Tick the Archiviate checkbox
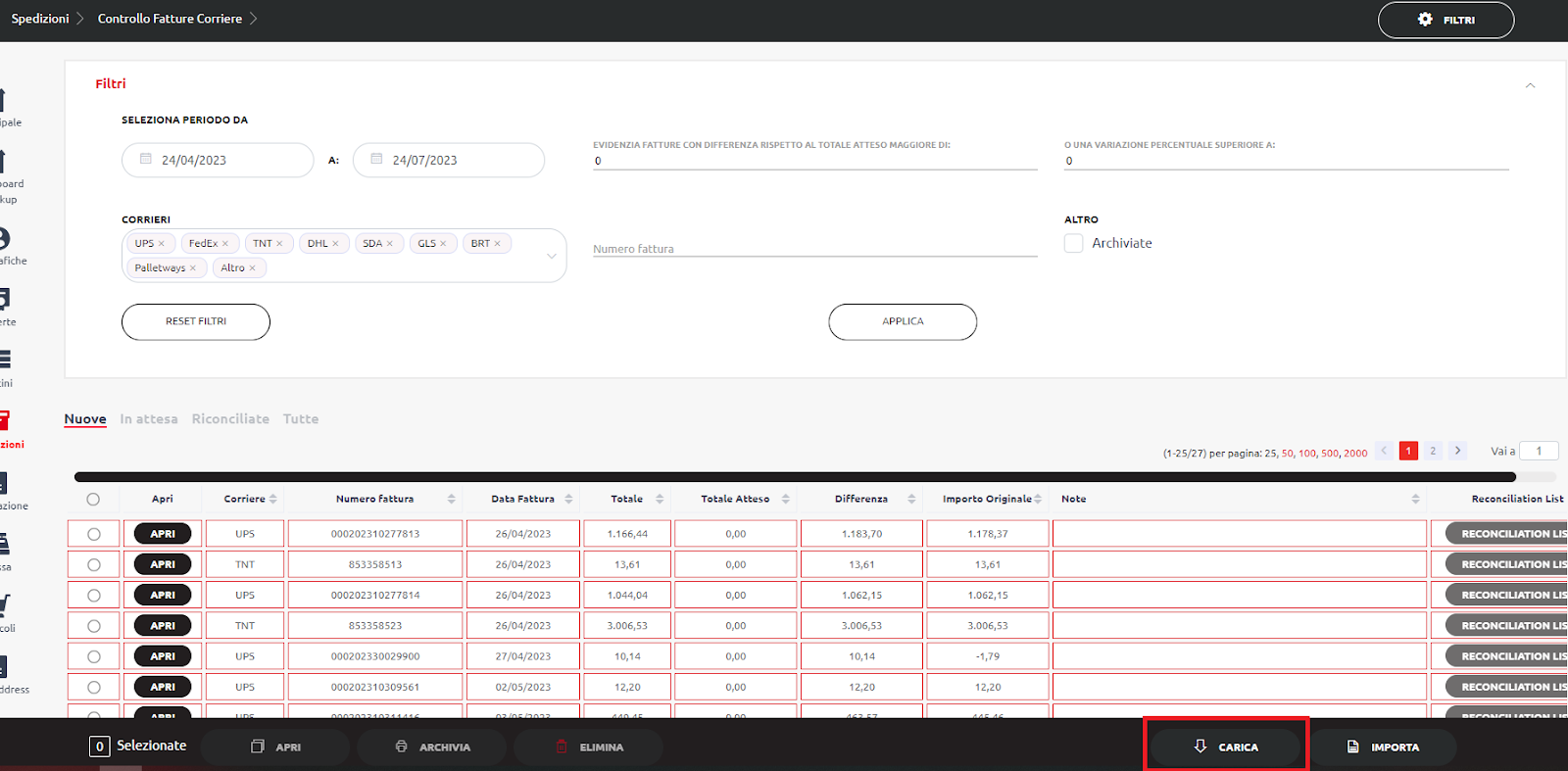Screen dimensions: 1568x771 click(x=1074, y=243)
